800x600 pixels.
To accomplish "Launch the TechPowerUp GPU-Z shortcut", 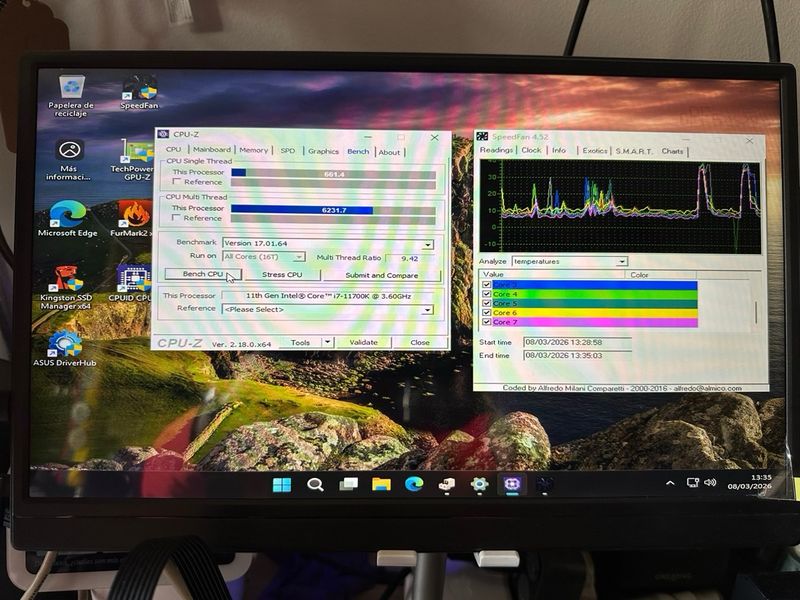I will click(x=133, y=160).
